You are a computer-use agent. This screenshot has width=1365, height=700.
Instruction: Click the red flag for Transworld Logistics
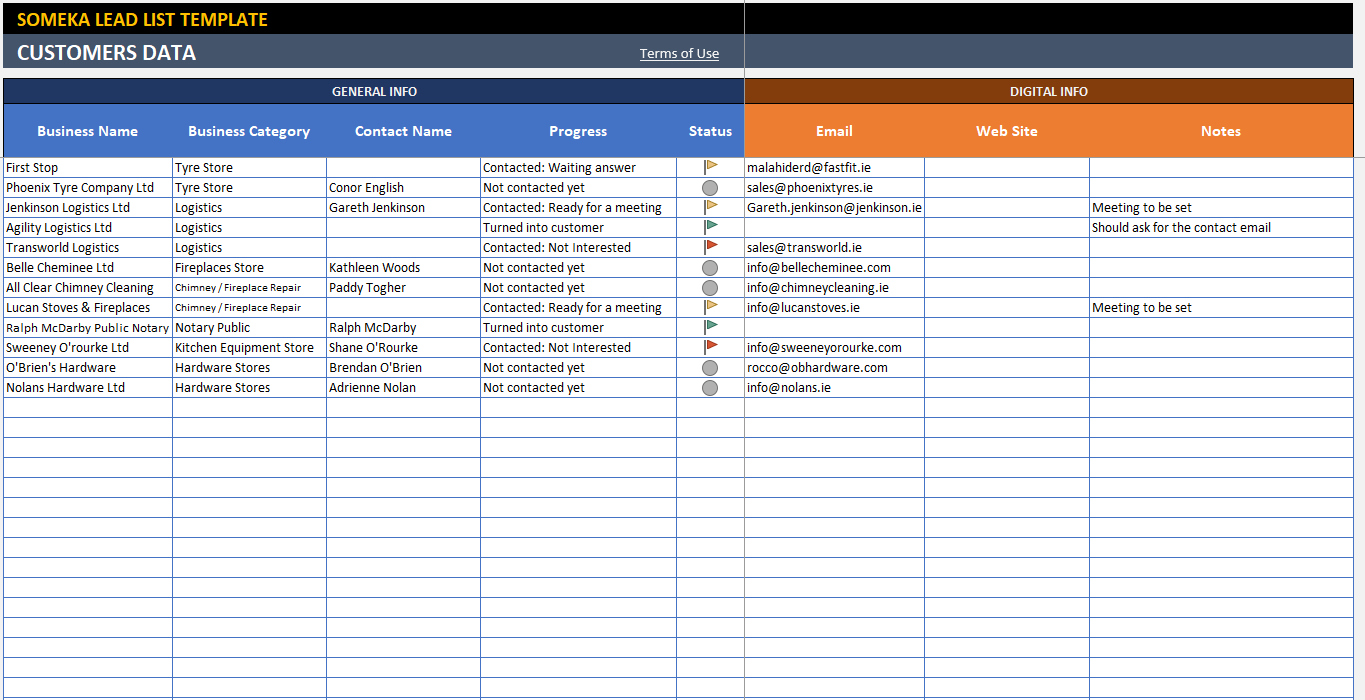click(x=711, y=248)
